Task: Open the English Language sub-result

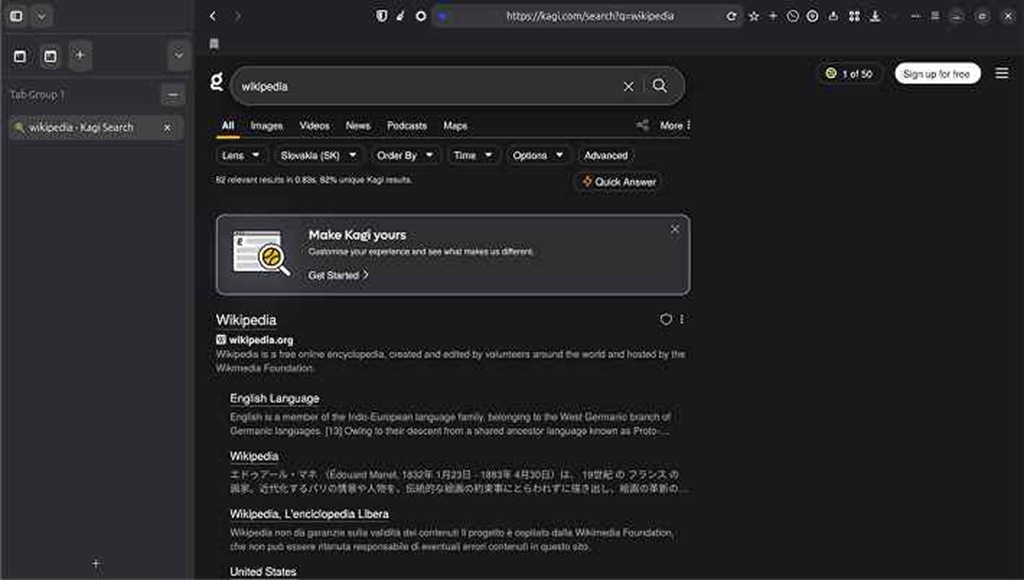Action: pos(274,398)
